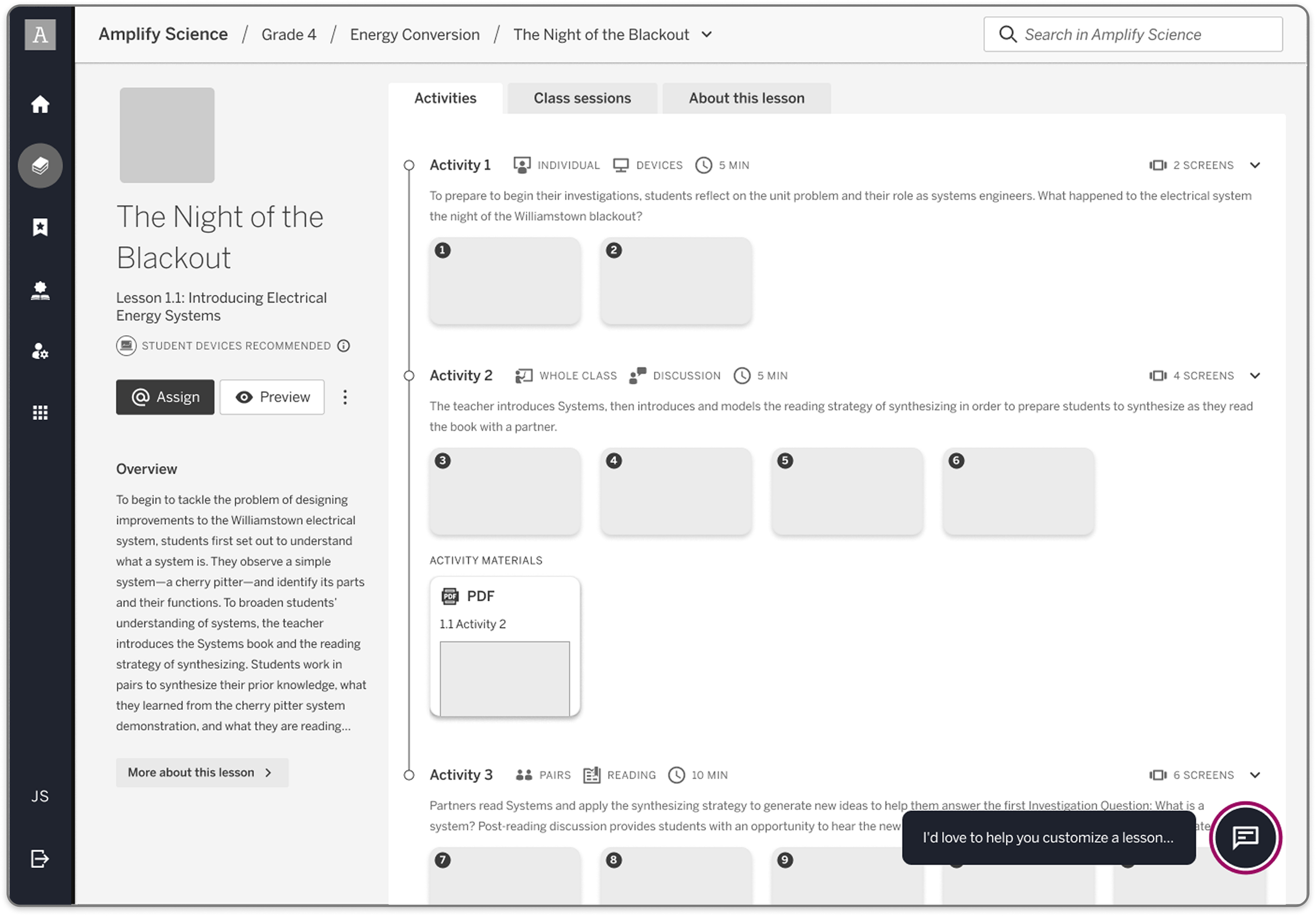Click the Whole Class icon in Activity 2
1316x916 pixels.
point(524,376)
